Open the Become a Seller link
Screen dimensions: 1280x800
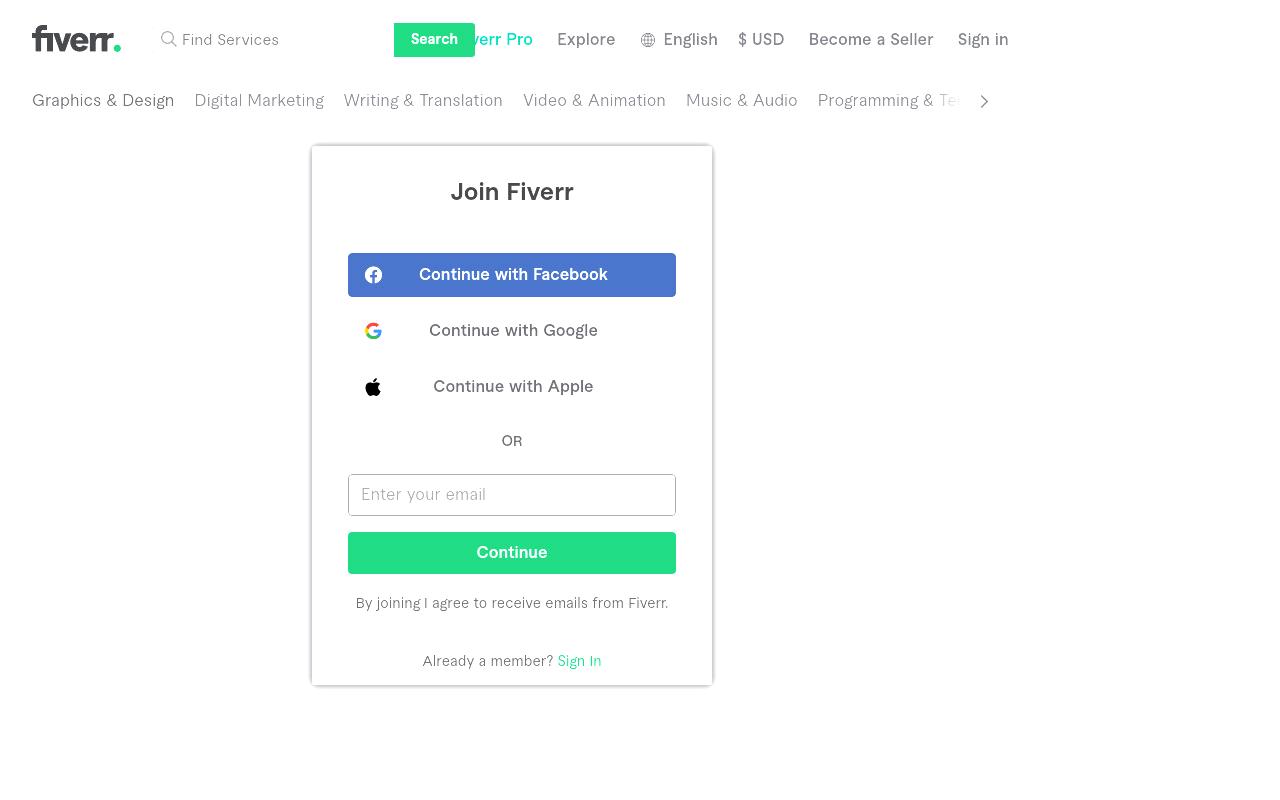871,40
